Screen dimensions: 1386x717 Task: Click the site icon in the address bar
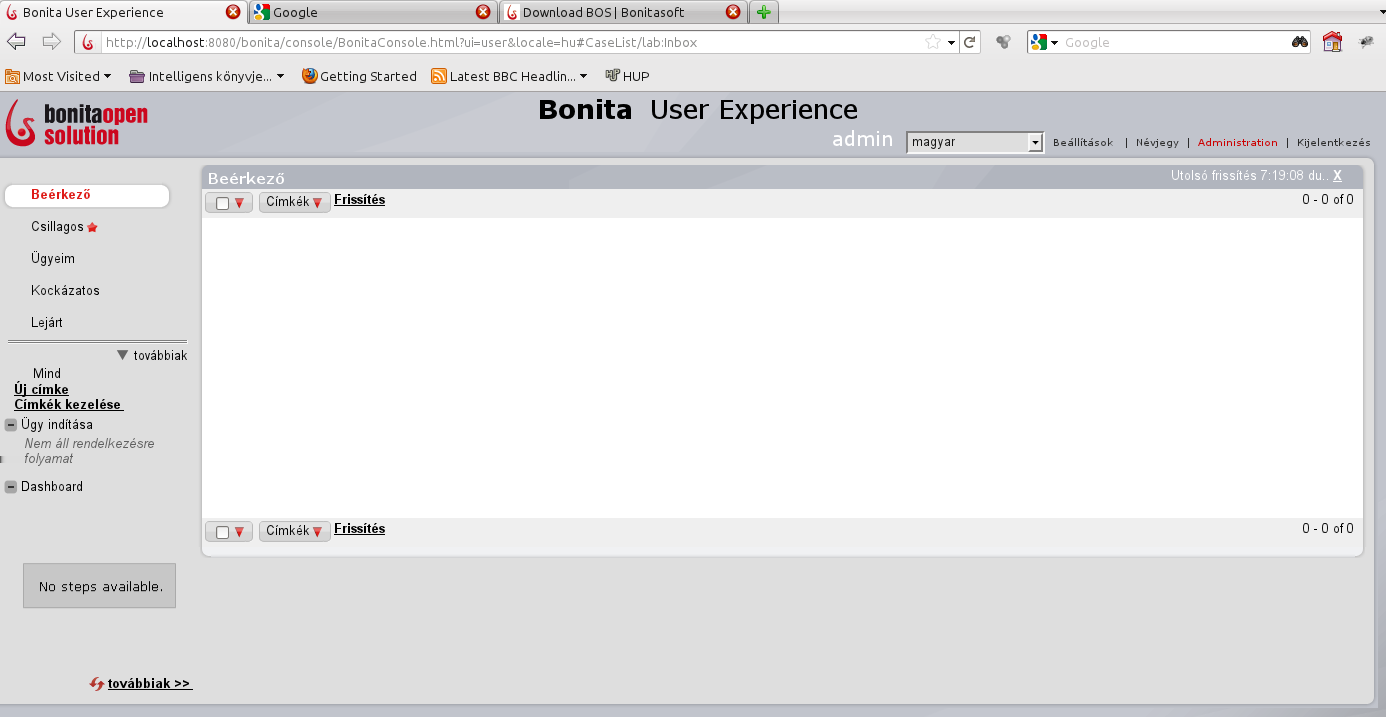(88, 42)
